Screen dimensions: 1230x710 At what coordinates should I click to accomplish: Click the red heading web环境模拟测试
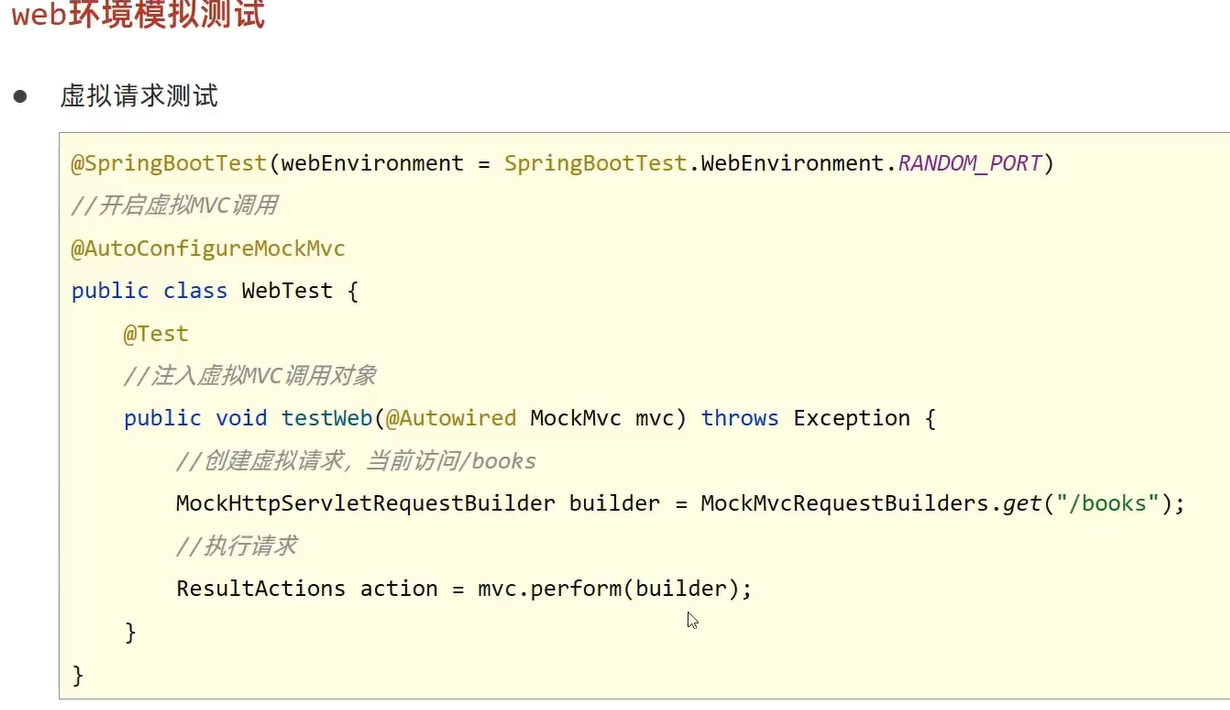(138, 15)
